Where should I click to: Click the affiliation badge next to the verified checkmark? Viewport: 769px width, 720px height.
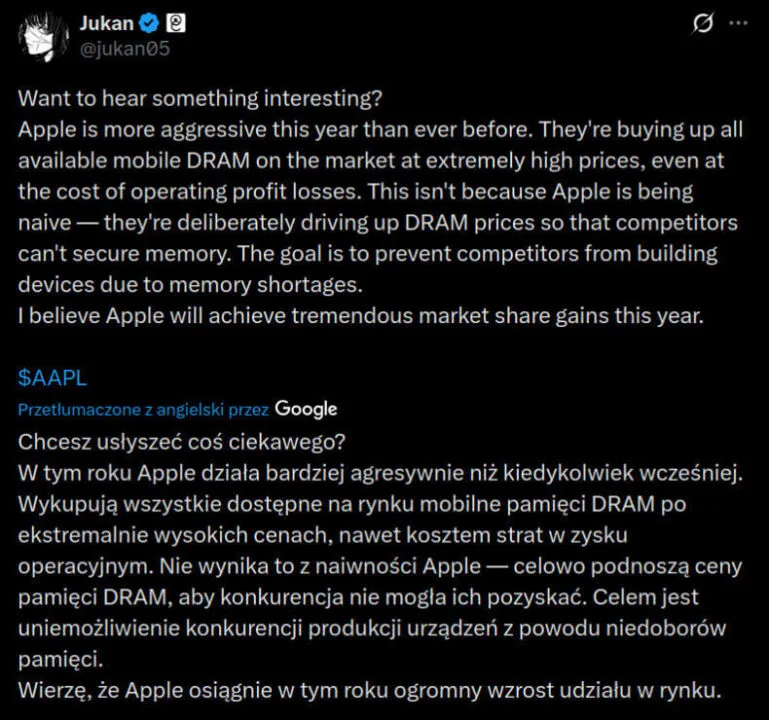tap(175, 24)
